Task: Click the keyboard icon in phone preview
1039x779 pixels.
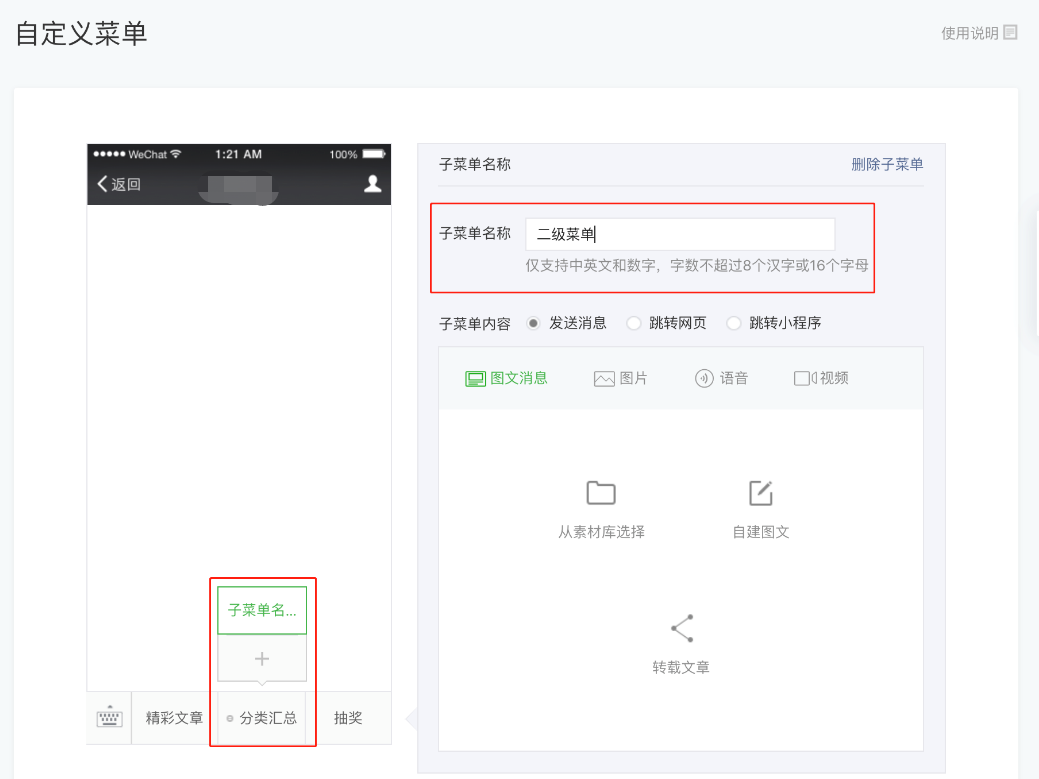Action: [109, 718]
